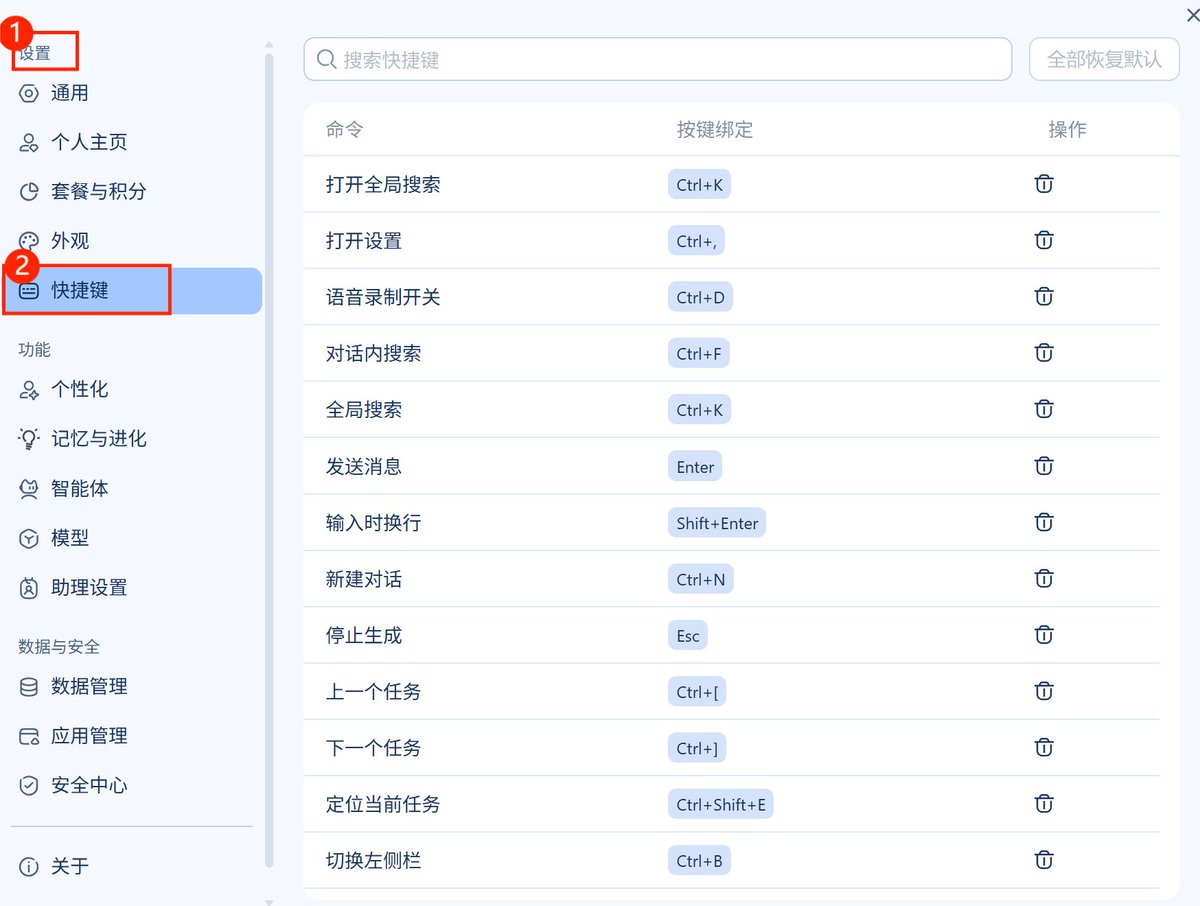The image size is (1200, 906).
Task: Click the 外观 palette icon
Action: [29, 241]
